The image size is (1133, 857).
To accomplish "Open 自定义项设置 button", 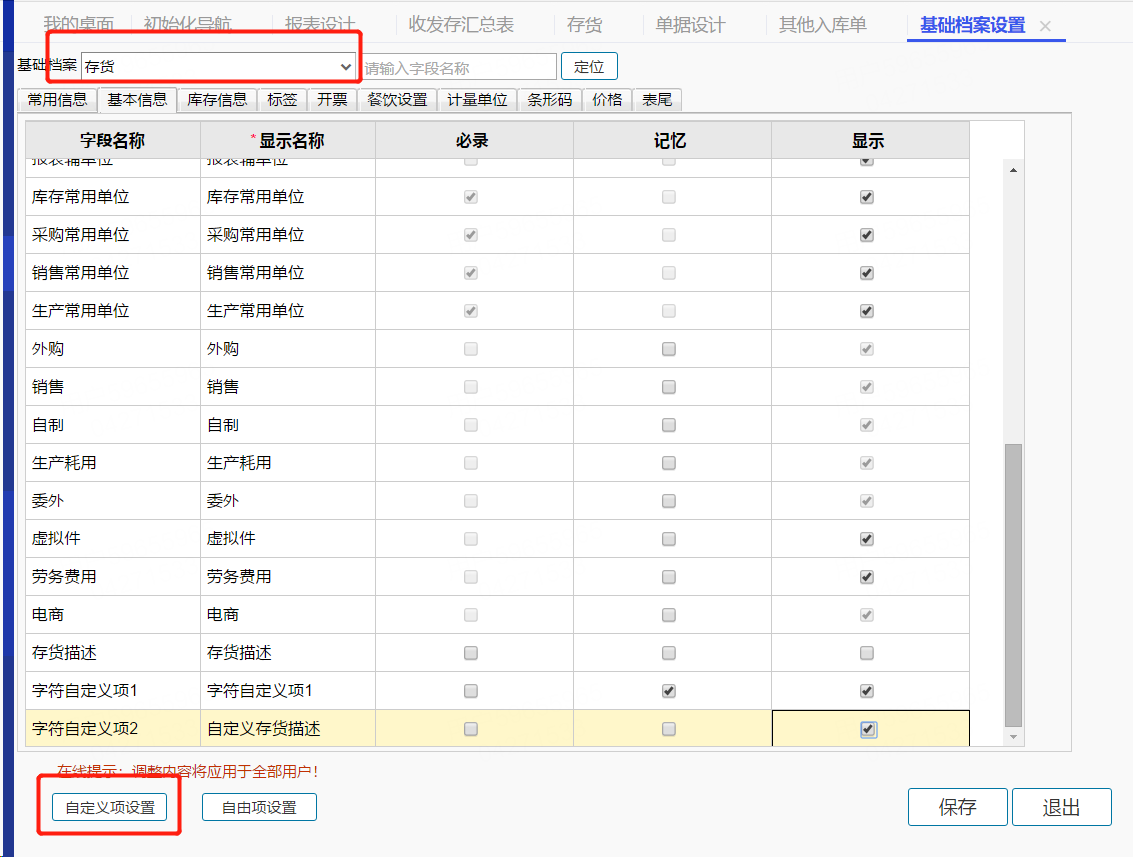I will (110, 807).
